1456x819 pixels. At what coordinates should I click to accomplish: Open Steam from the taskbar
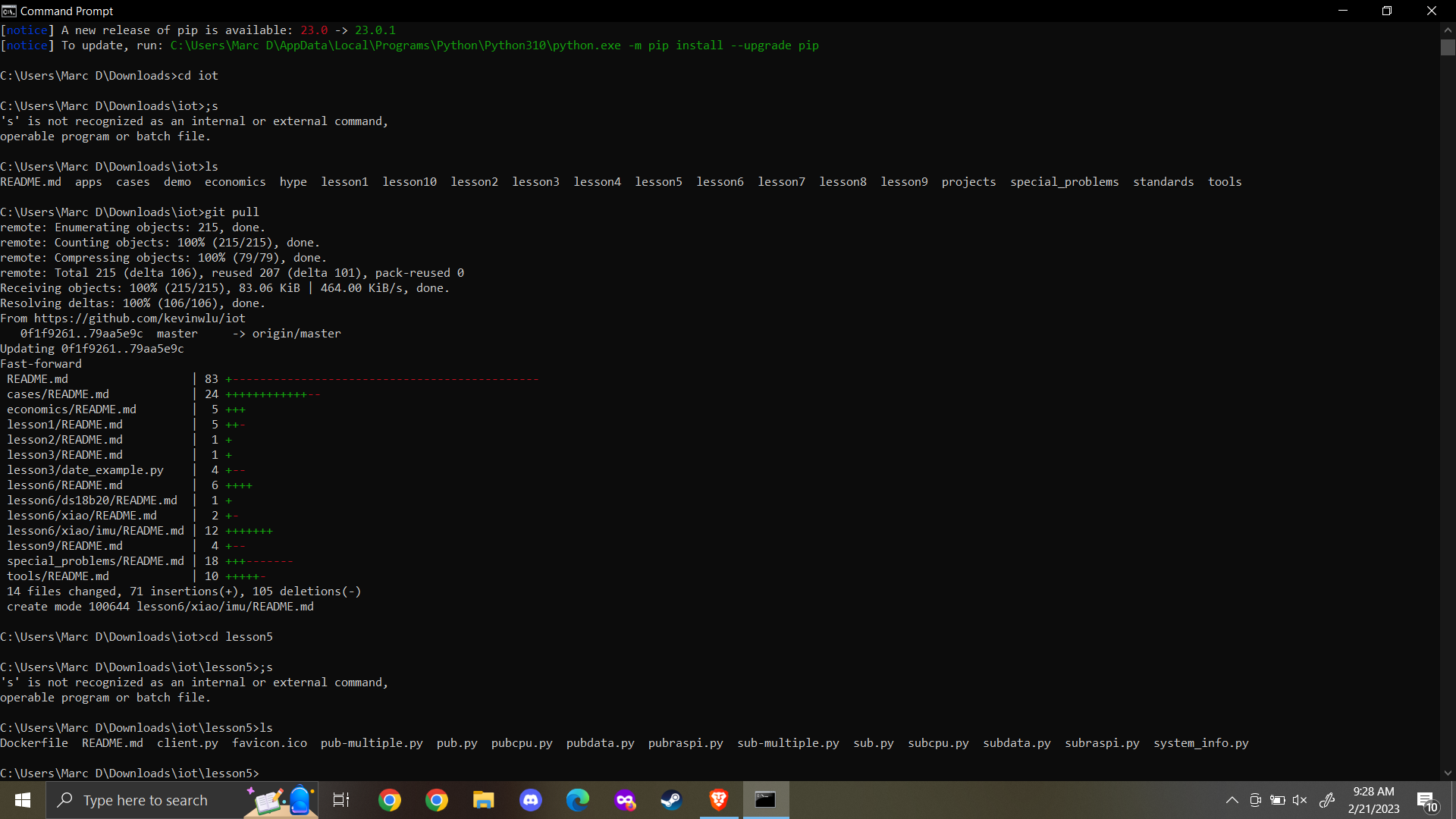pos(673,800)
